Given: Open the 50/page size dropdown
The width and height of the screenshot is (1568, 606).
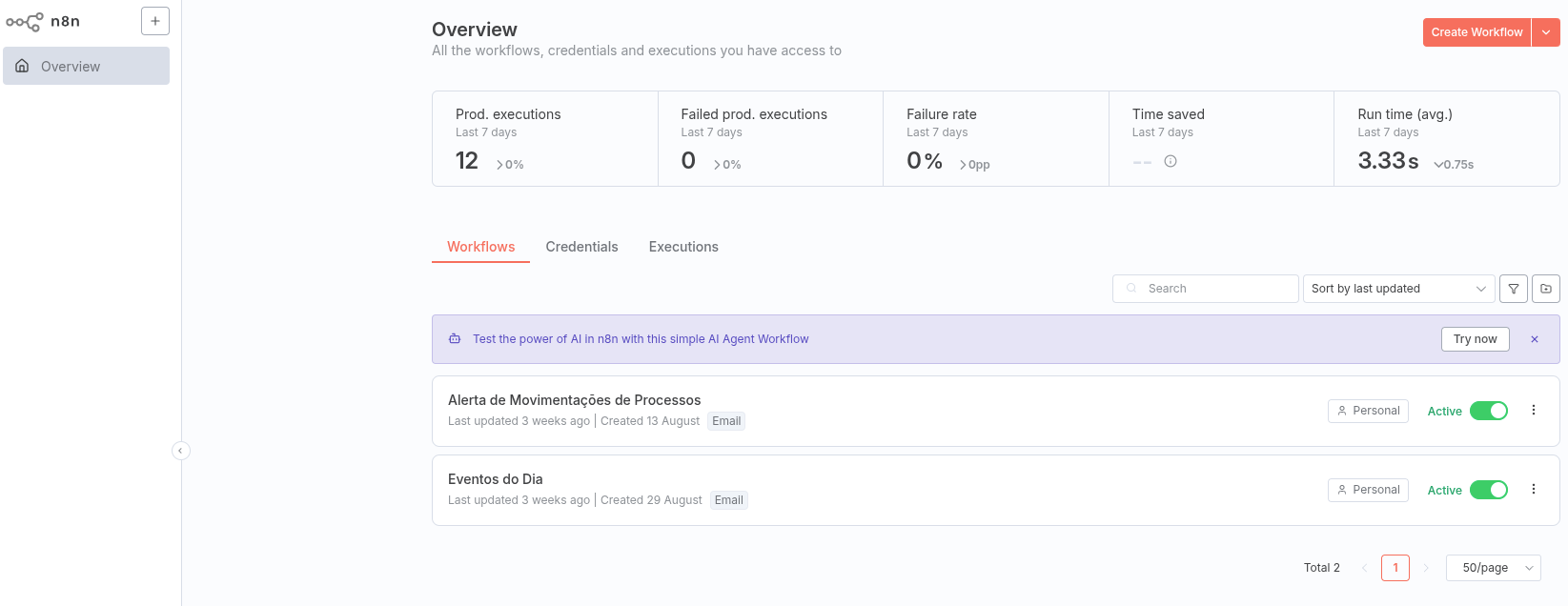Looking at the screenshot, I should click(x=1494, y=568).
